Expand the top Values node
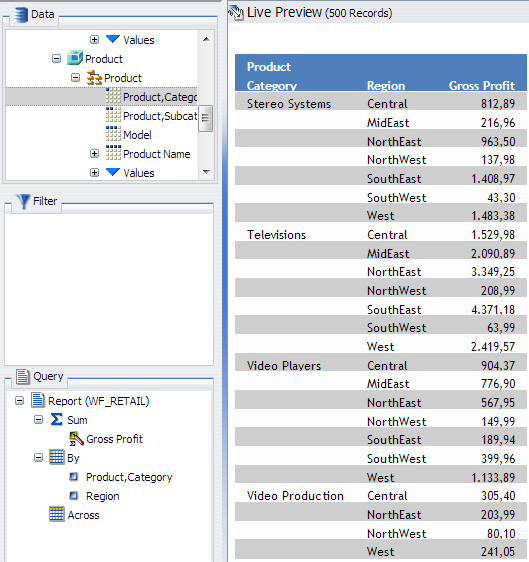Image resolution: width=529 pixels, height=562 pixels. [94, 40]
